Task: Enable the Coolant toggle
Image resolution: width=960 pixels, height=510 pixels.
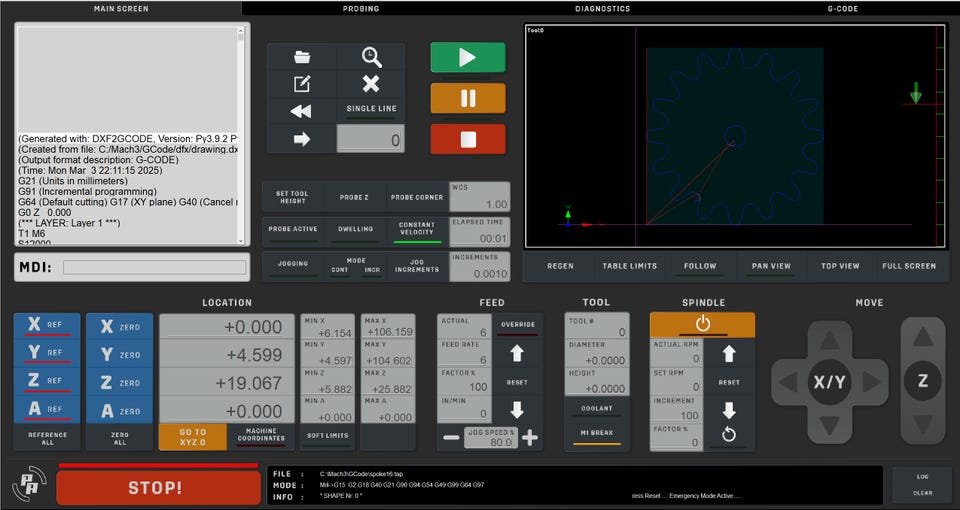Action: [596, 410]
